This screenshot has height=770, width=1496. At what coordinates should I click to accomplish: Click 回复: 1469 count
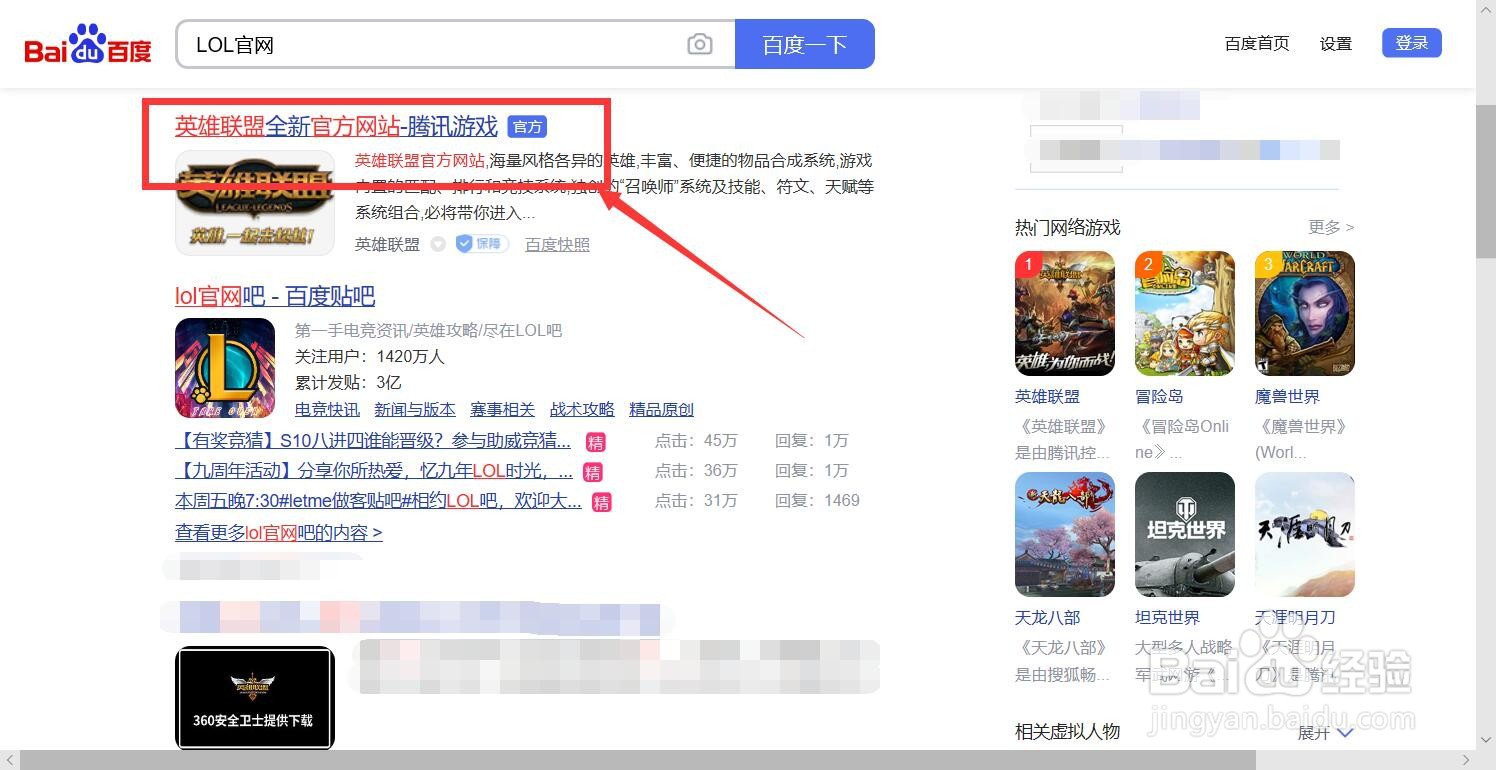[817, 501]
